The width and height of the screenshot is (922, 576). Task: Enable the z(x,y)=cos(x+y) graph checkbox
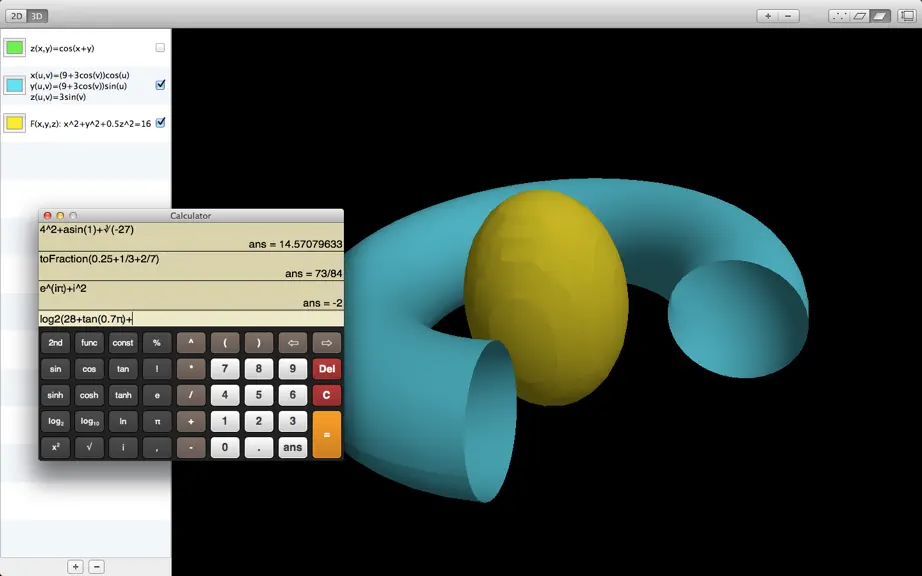(x=160, y=48)
